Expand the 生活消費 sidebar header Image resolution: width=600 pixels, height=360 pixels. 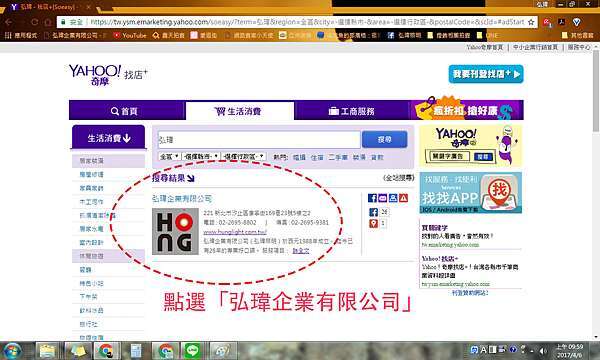[109, 137]
